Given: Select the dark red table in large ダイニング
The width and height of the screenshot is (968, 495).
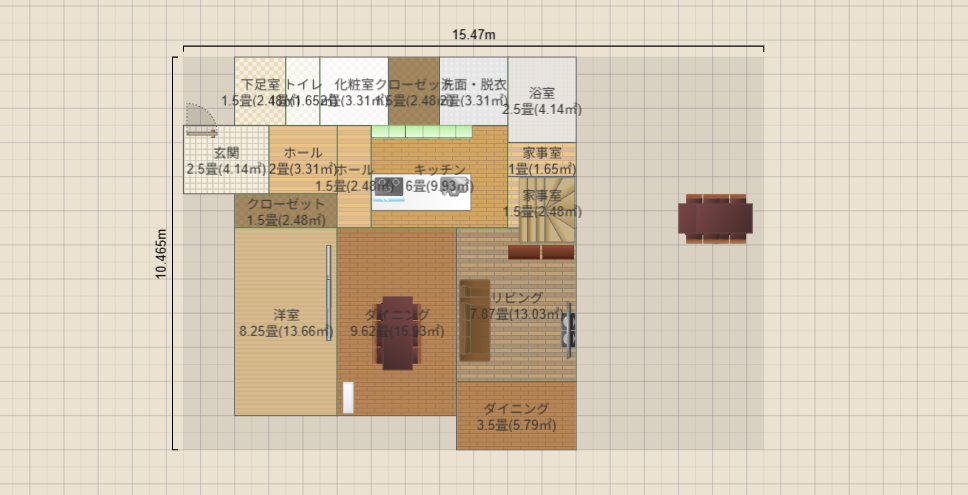Looking at the screenshot, I should coord(398,333).
